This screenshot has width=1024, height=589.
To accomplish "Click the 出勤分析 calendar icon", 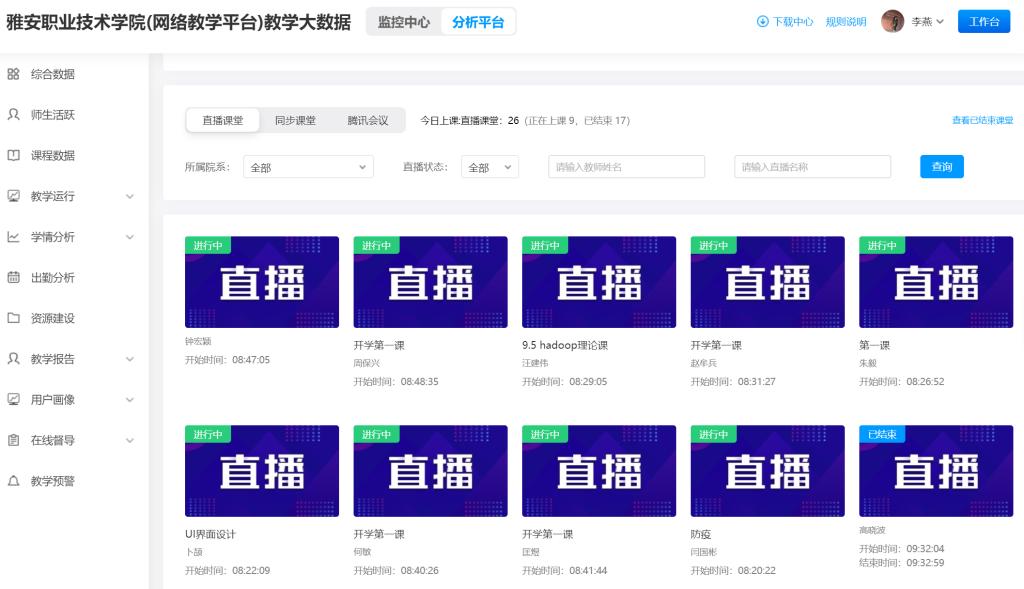I will [14, 278].
